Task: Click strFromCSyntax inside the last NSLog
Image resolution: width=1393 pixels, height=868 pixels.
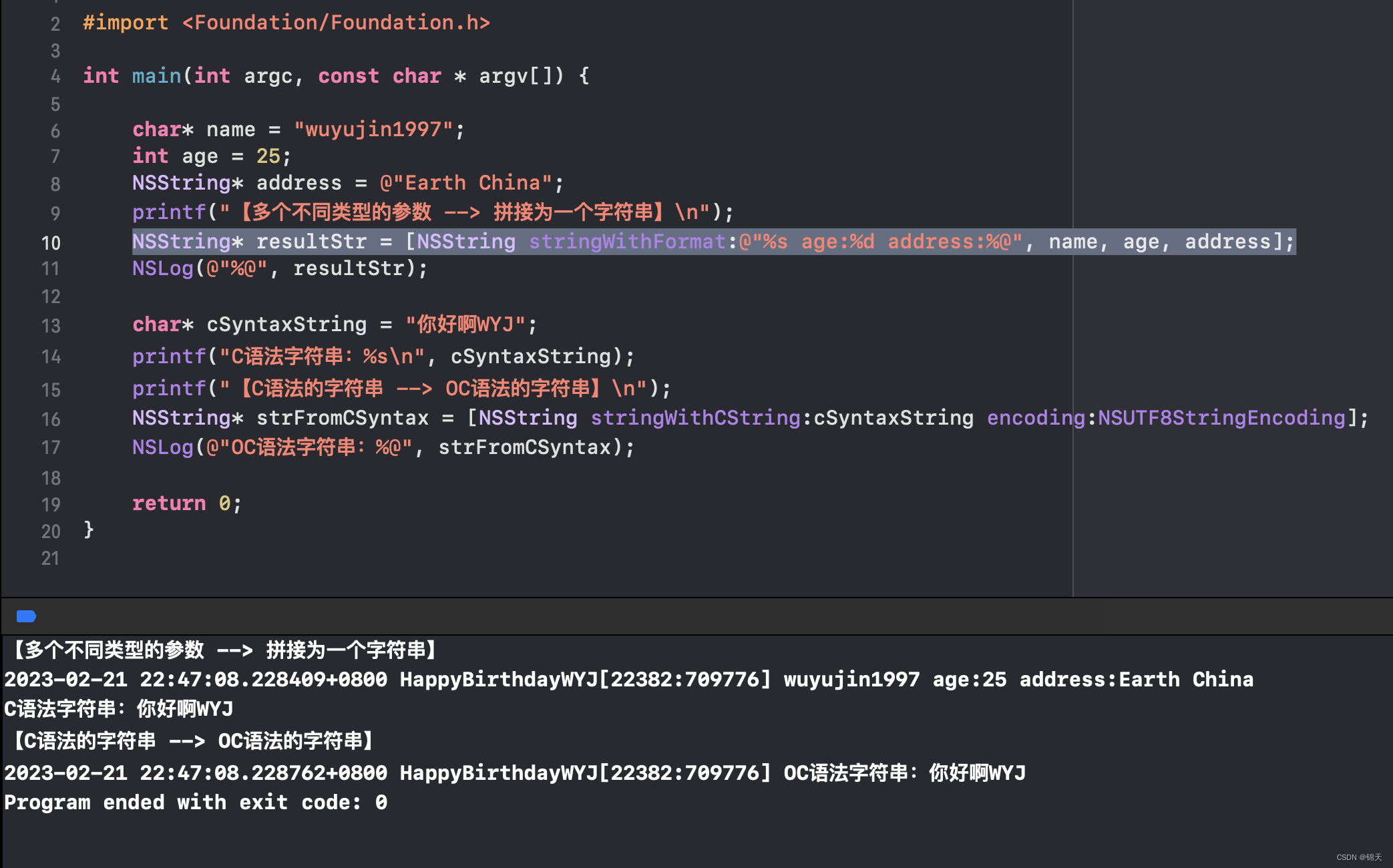Action: pos(525,447)
